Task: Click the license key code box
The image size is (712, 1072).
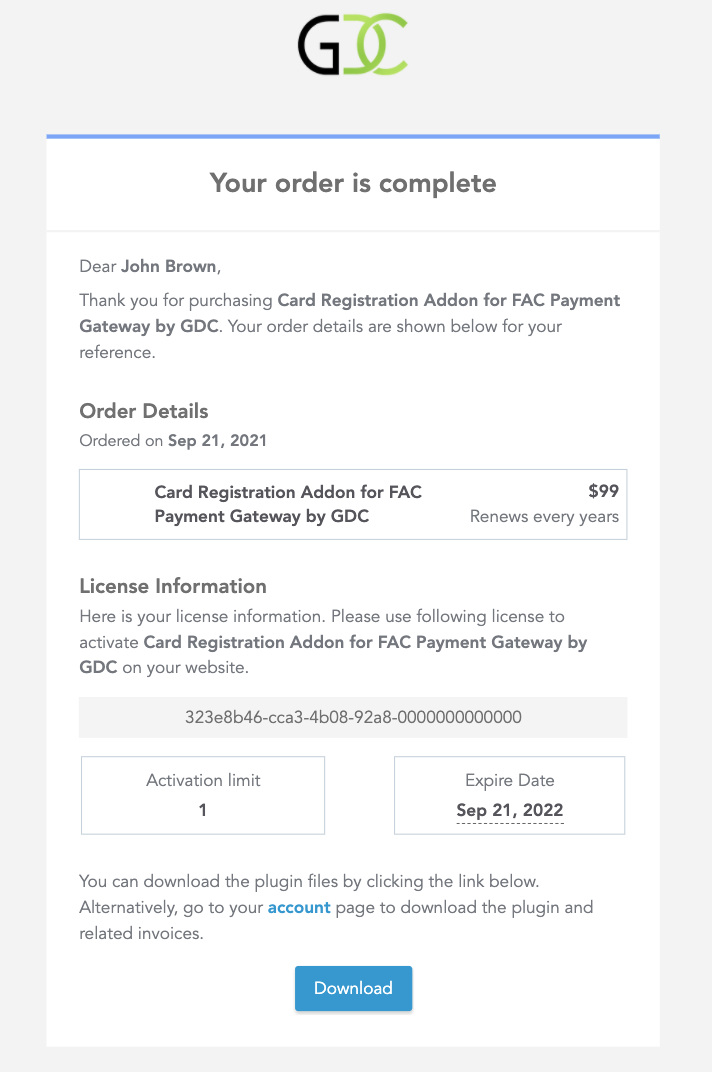Action: pos(353,717)
